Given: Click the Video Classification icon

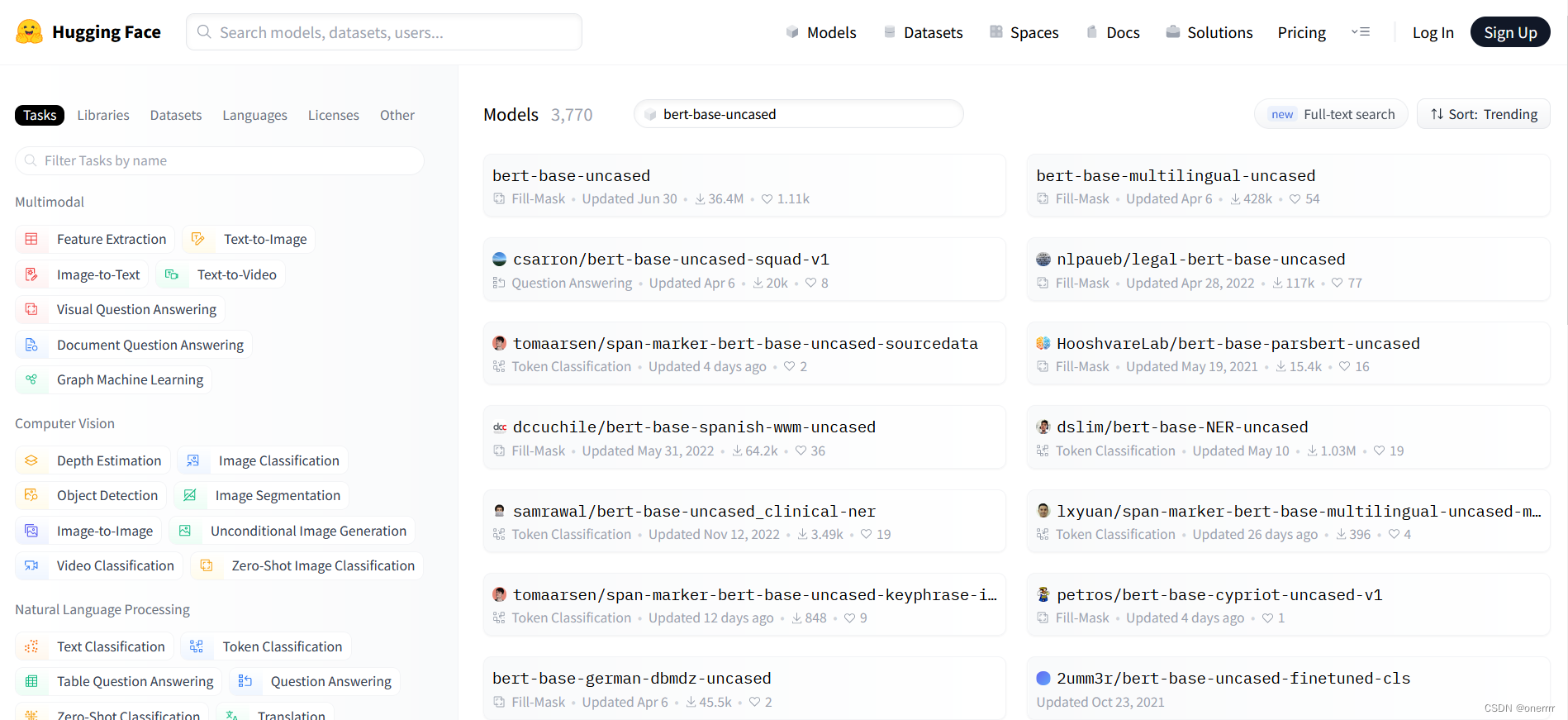Looking at the screenshot, I should click(31, 565).
